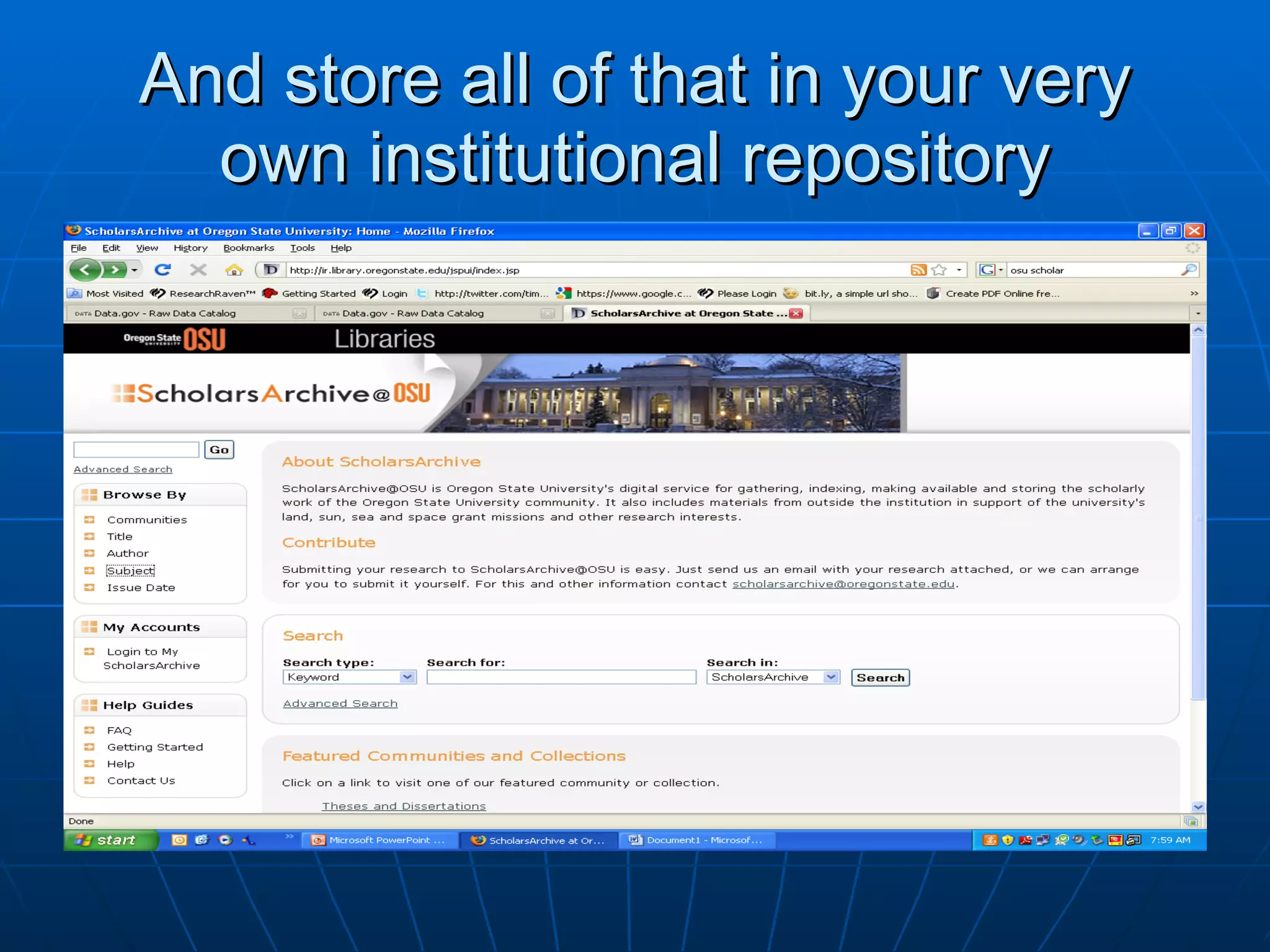Open the Create PDF Online bookmark
This screenshot has height=952, width=1270.
point(993,293)
